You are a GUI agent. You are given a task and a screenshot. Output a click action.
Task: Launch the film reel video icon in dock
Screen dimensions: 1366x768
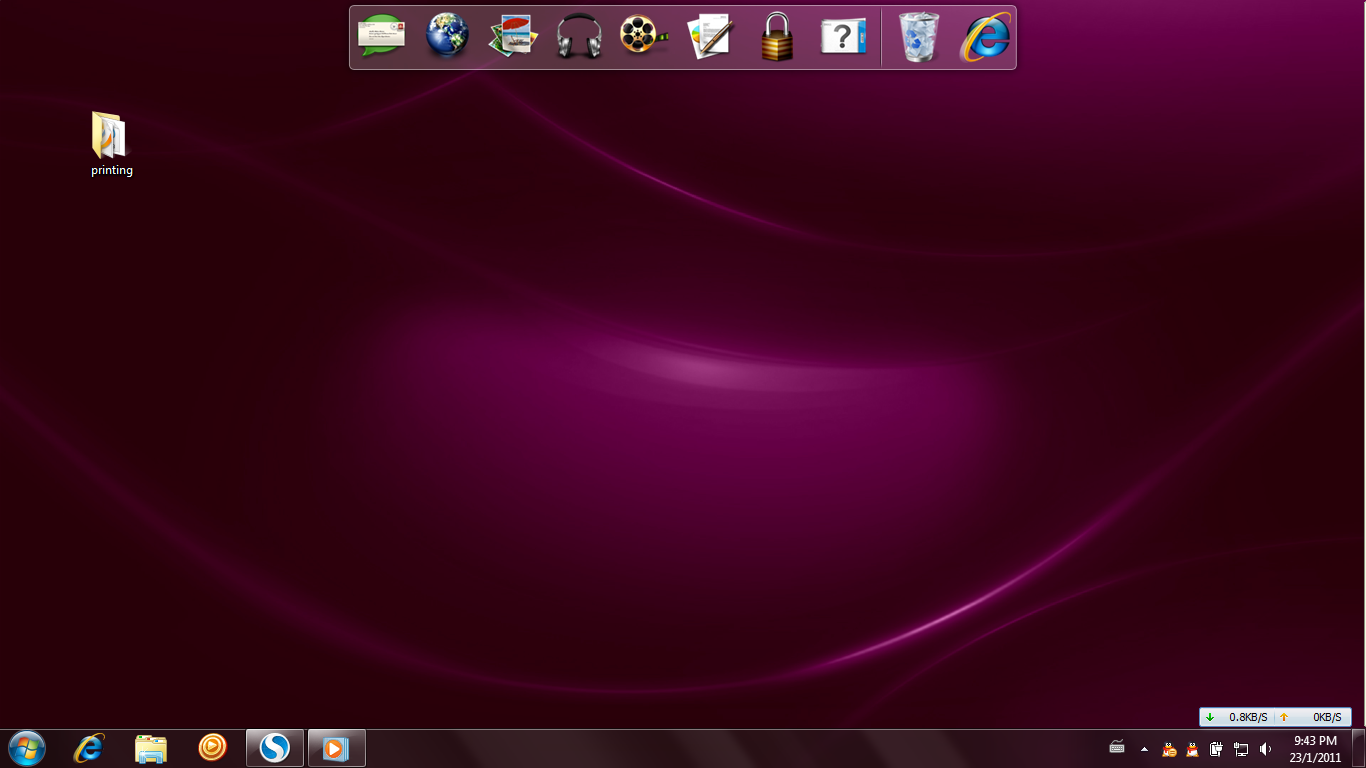click(x=643, y=36)
